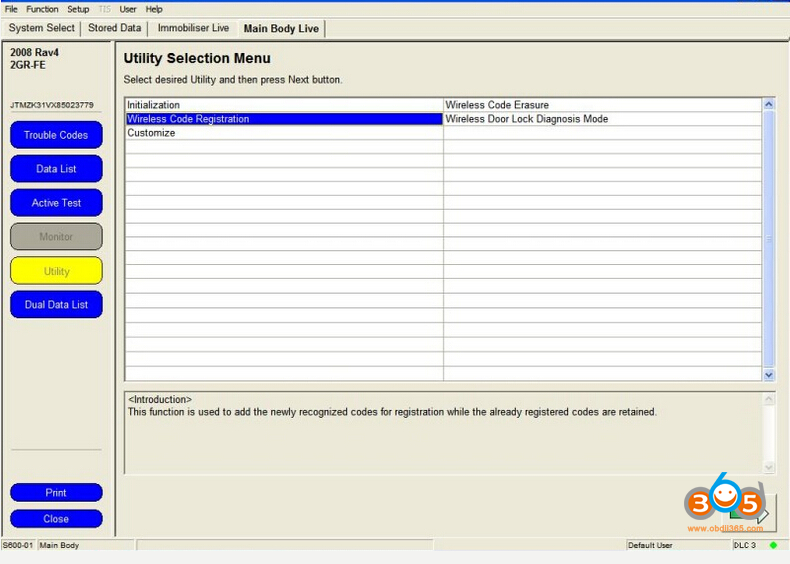Click the DLC 3 status entry

click(x=745, y=545)
